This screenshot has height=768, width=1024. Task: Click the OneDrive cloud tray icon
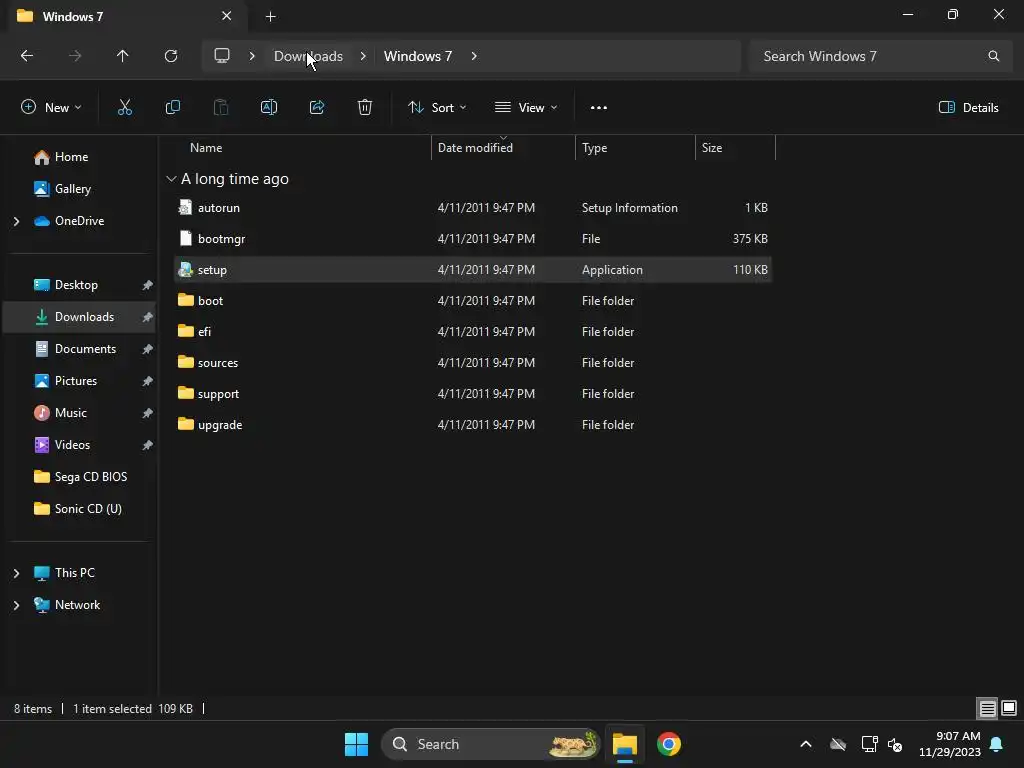(838, 744)
